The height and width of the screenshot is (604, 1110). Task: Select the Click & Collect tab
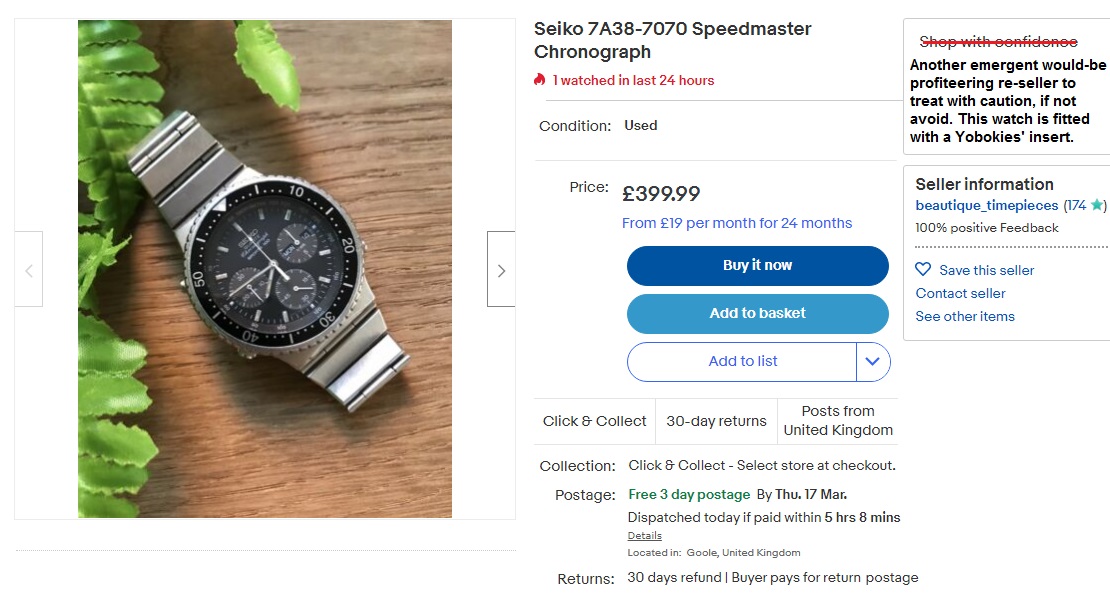(594, 421)
